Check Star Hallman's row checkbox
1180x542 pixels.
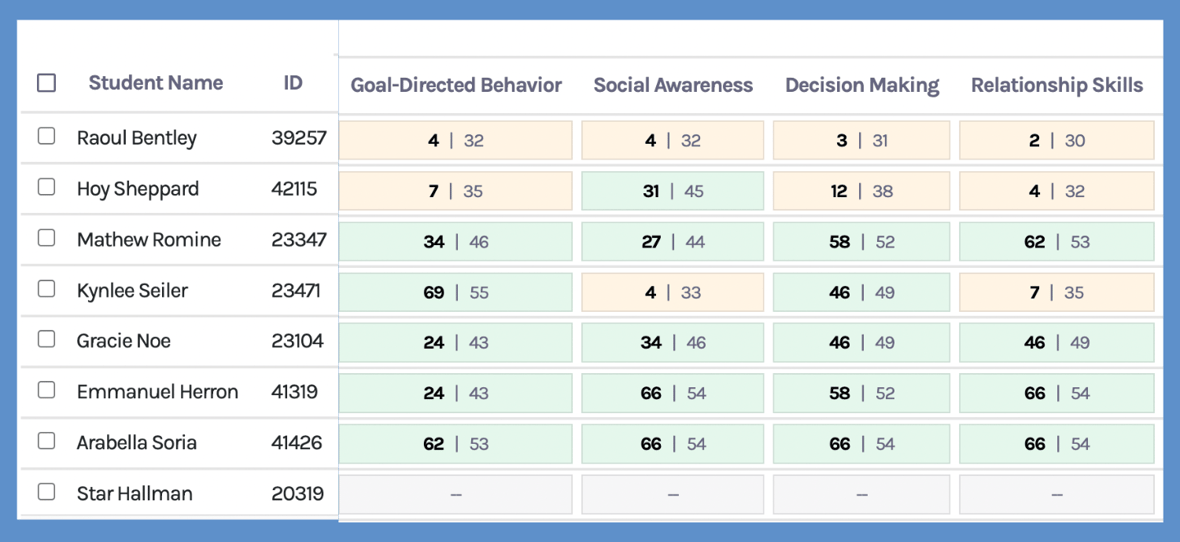47,491
